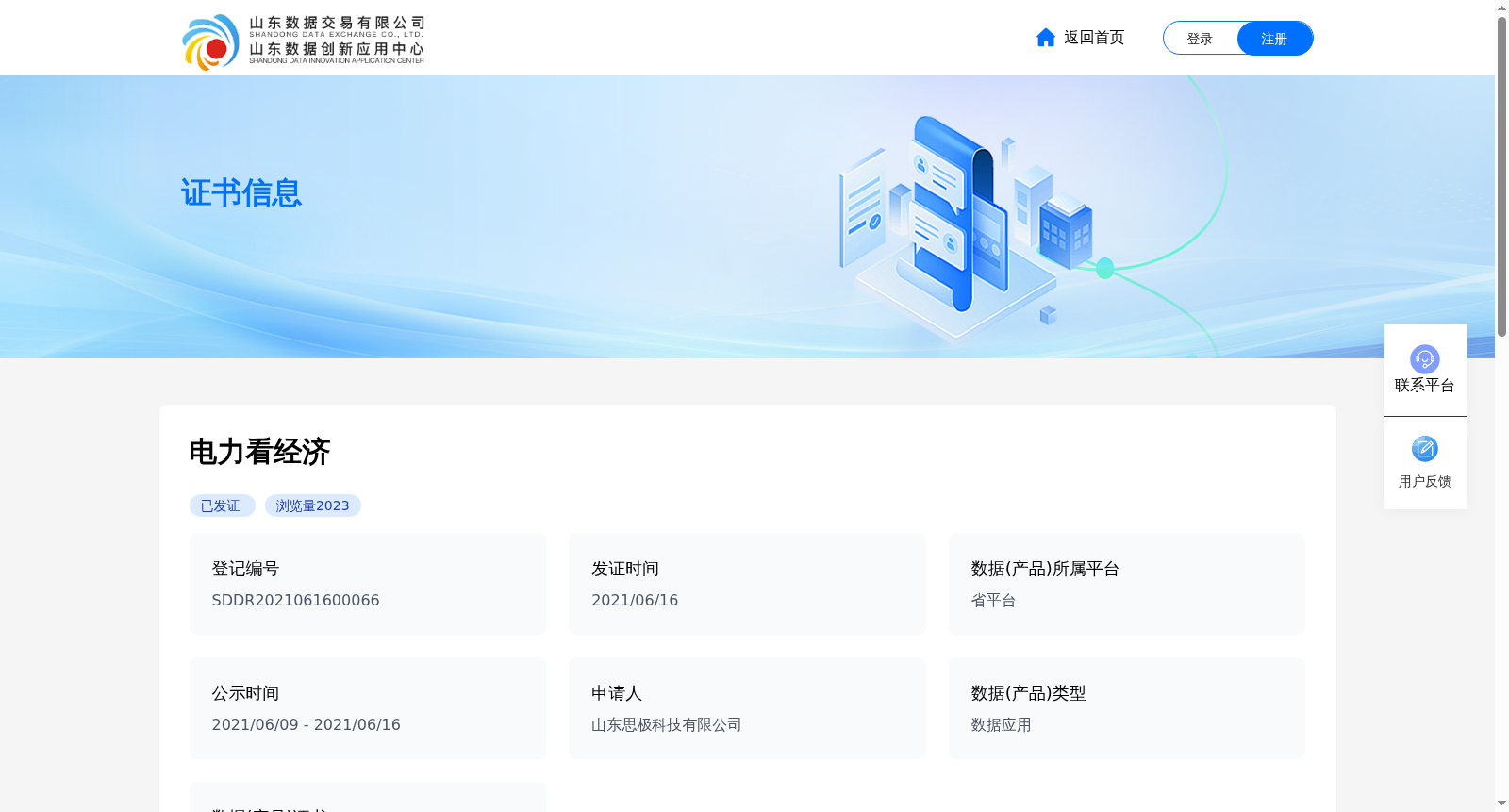Image resolution: width=1509 pixels, height=812 pixels.
Task: Click the 申请人 label
Action: 617,693
